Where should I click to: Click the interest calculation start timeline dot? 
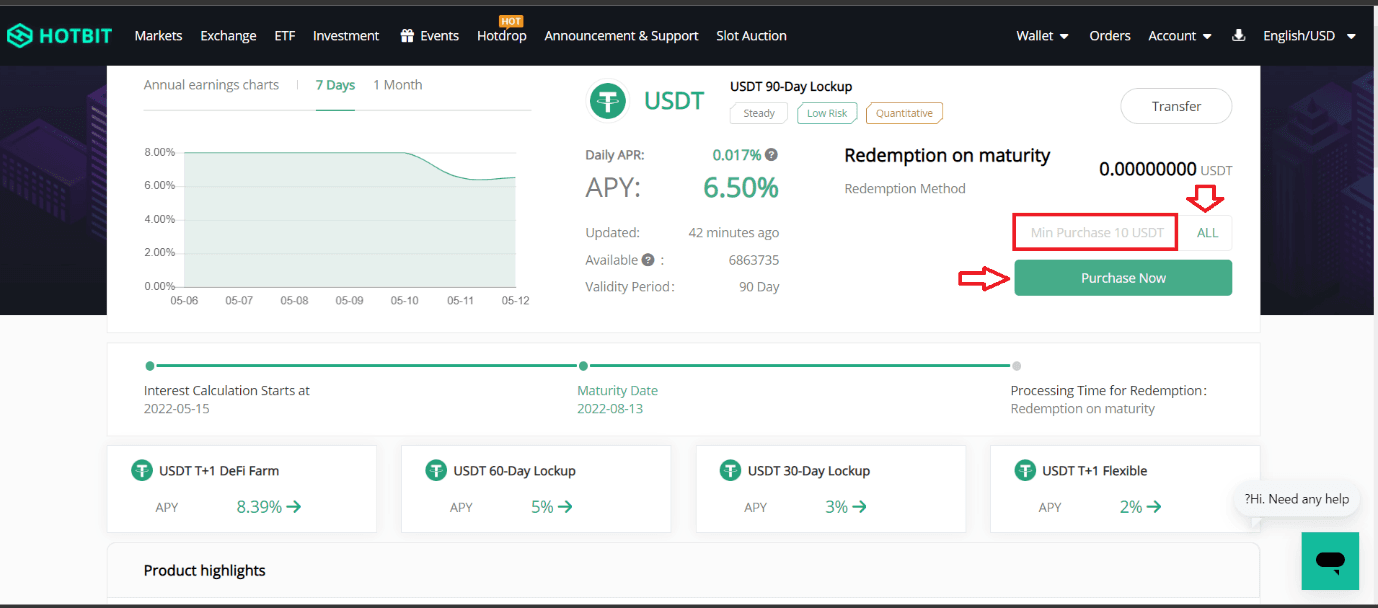(150, 366)
